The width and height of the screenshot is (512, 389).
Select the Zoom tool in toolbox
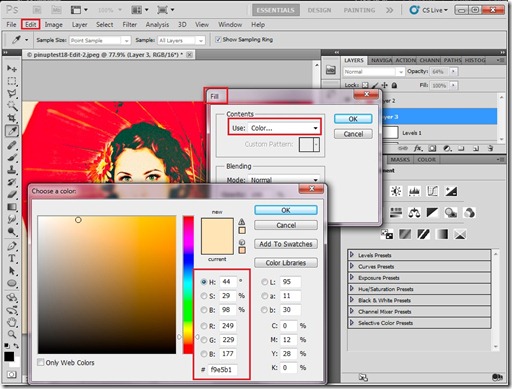pos(12,334)
